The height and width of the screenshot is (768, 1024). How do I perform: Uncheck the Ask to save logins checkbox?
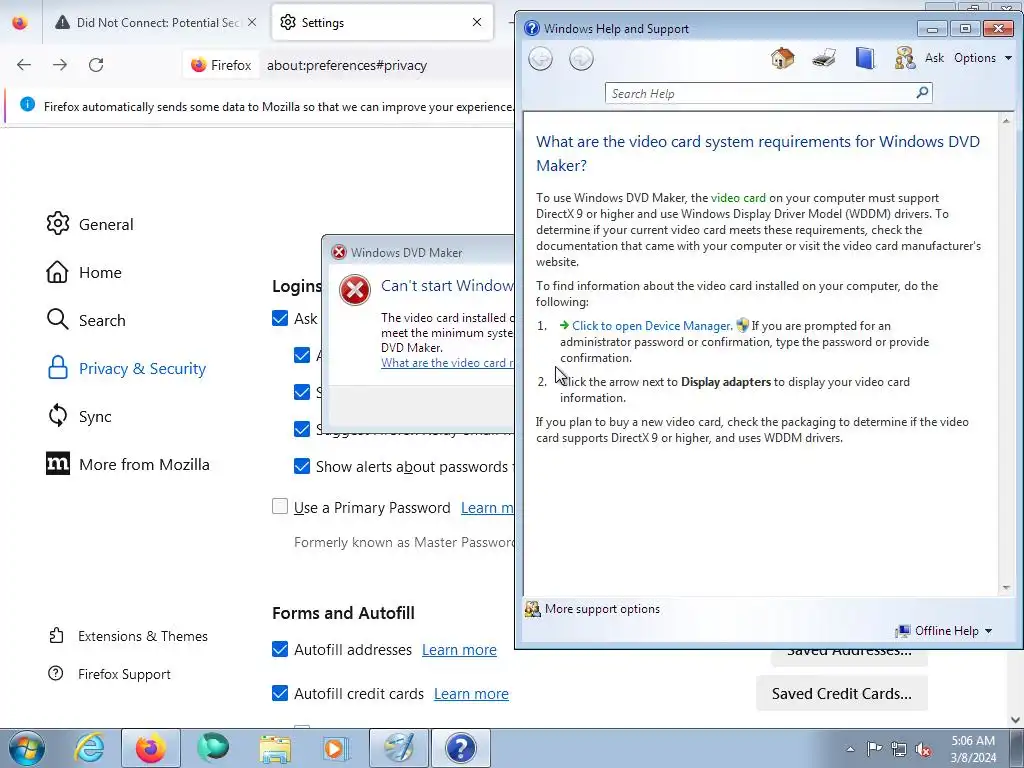(280, 318)
